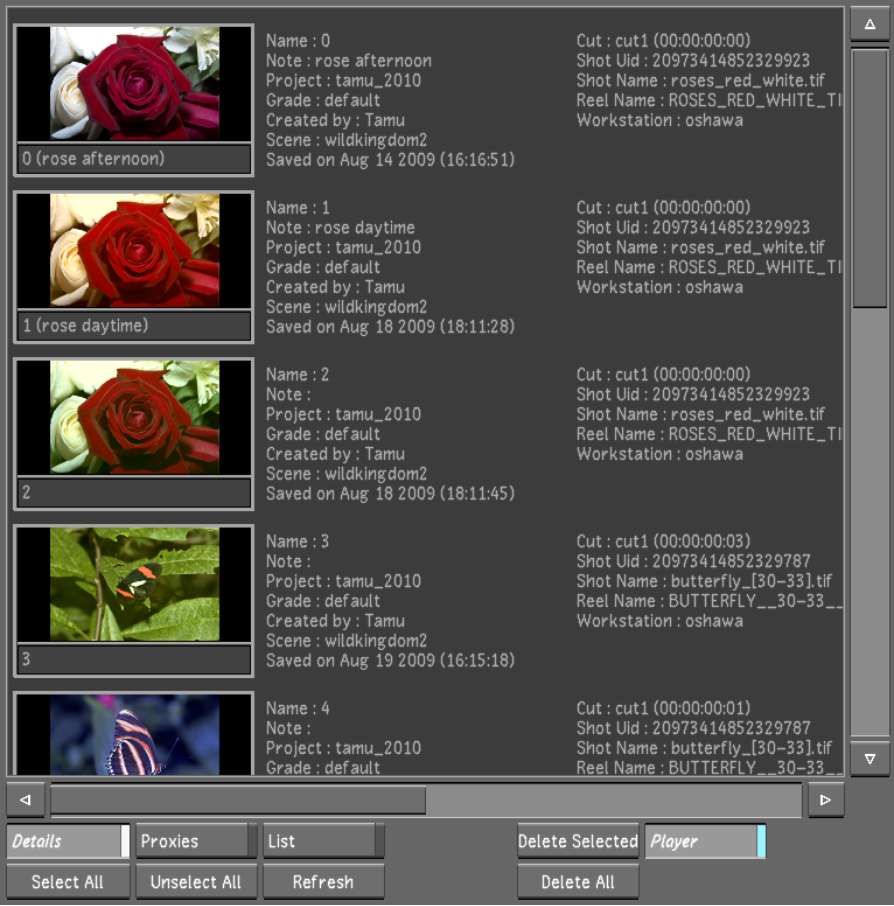Image resolution: width=894 pixels, height=906 pixels.
Task: Click 'Grade : default' in entry 1
Action: [x=323, y=268]
